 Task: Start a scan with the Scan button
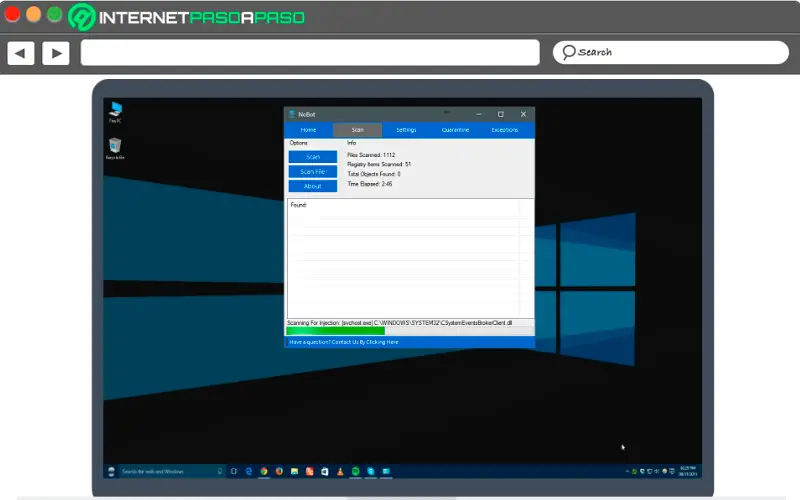tap(313, 157)
